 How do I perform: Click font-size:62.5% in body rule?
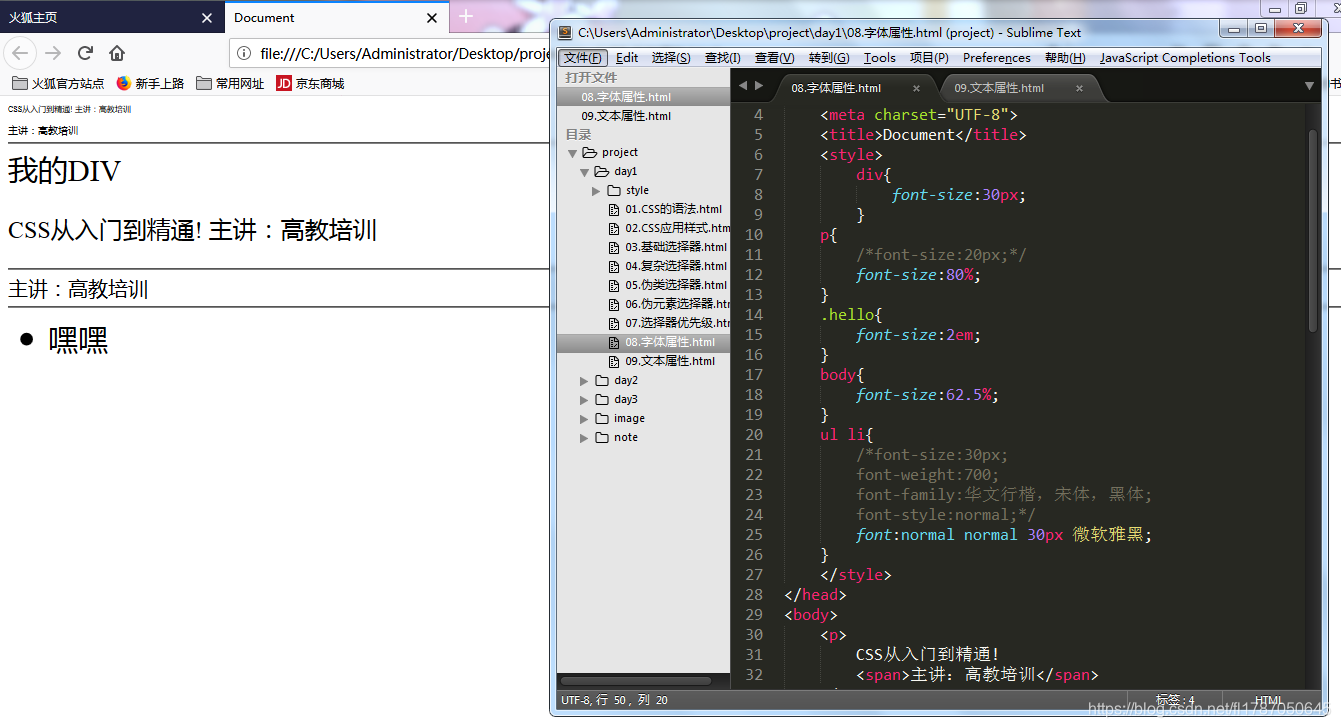tap(927, 395)
